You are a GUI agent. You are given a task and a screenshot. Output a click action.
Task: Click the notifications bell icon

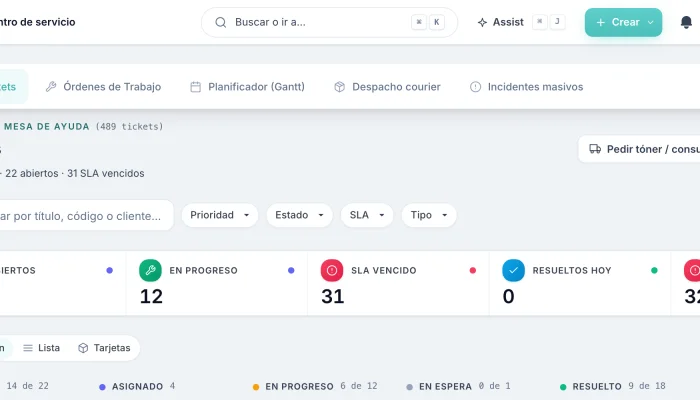686,22
